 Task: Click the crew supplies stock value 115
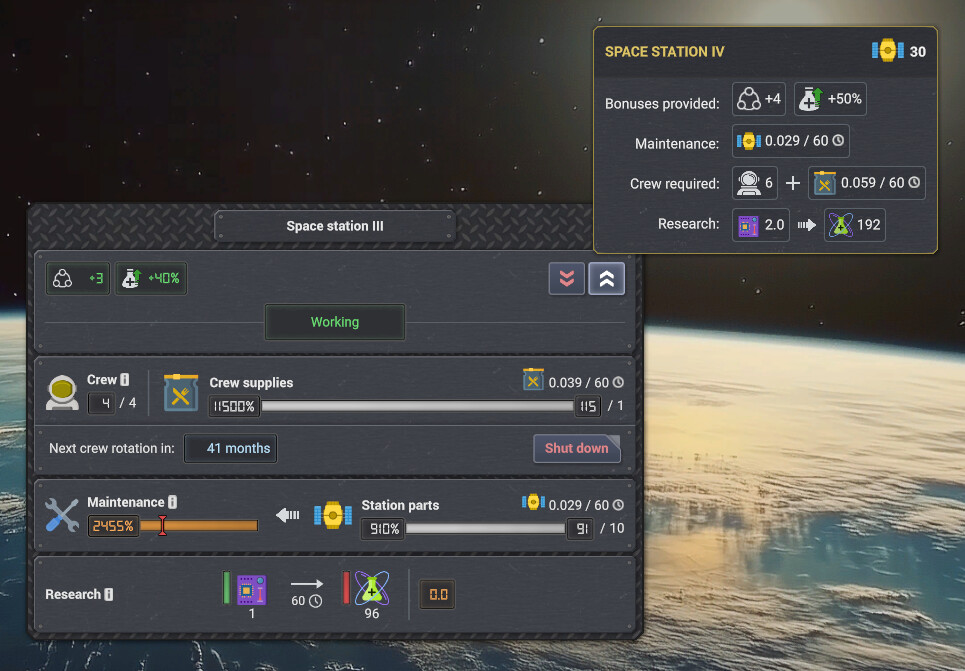click(588, 406)
